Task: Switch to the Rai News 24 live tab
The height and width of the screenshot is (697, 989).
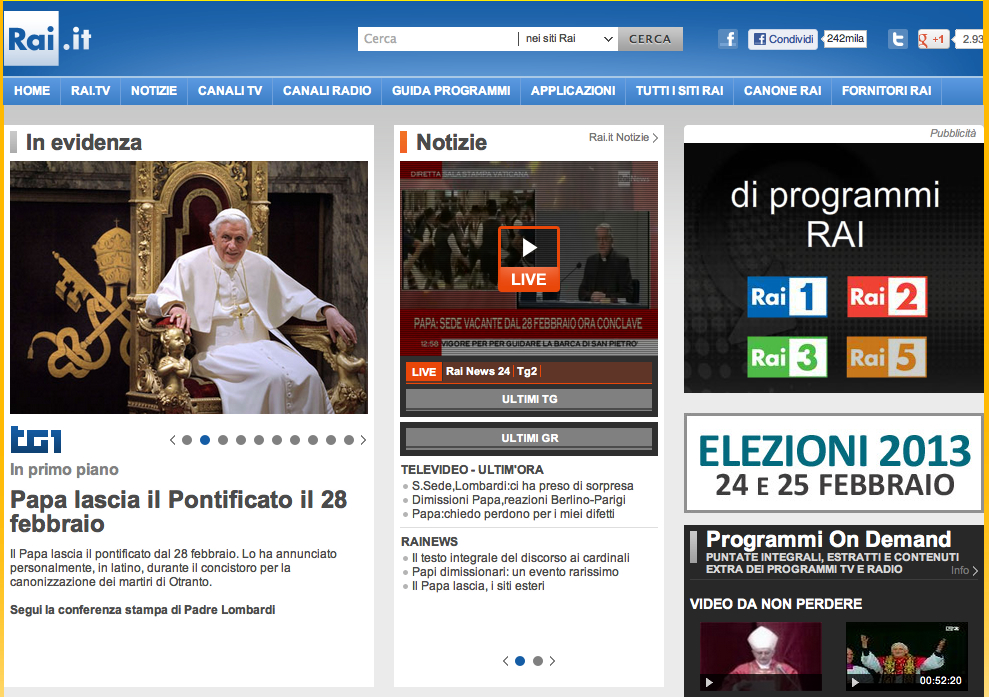Action: (477, 372)
